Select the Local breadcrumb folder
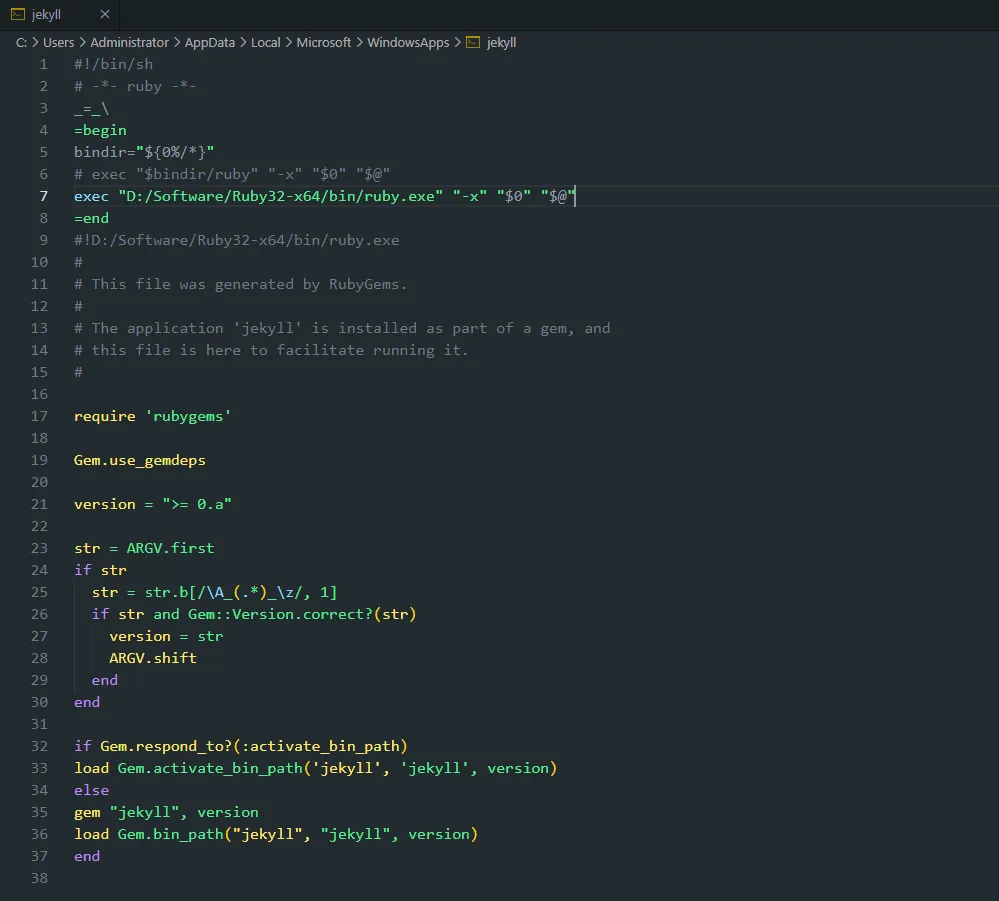The height and width of the screenshot is (901, 999). click(265, 43)
